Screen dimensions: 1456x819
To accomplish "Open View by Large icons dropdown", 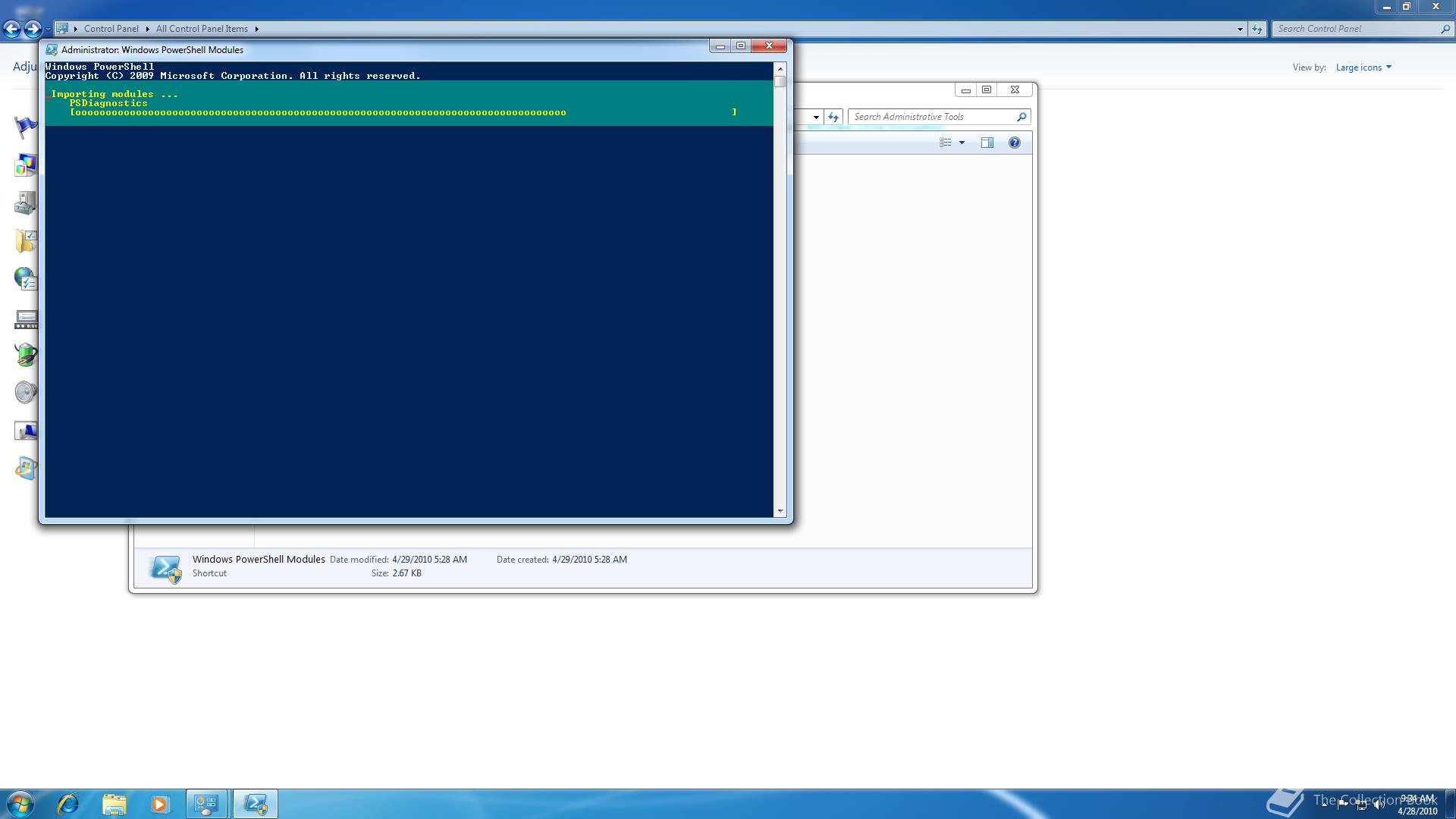I will (1363, 67).
